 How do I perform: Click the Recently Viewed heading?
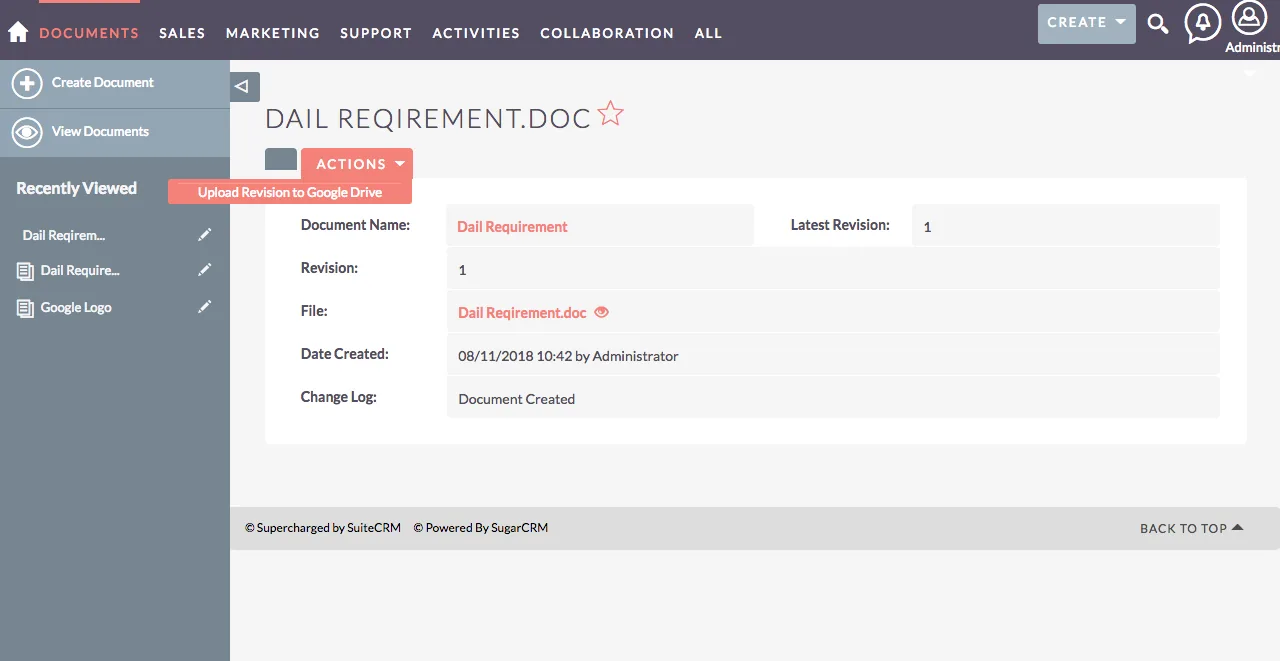coord(76,188)
